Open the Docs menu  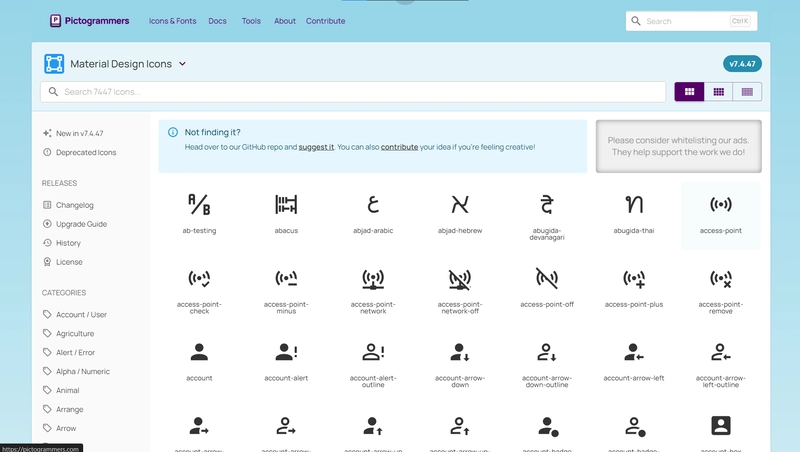(x=217, y=21)
